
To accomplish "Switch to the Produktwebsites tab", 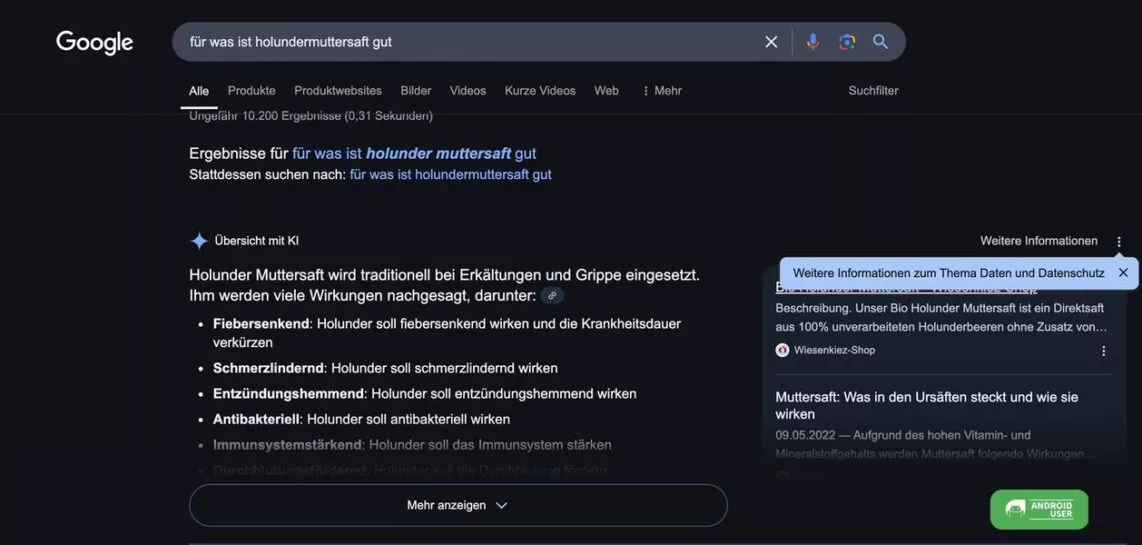I will click(x=338, y=90).
